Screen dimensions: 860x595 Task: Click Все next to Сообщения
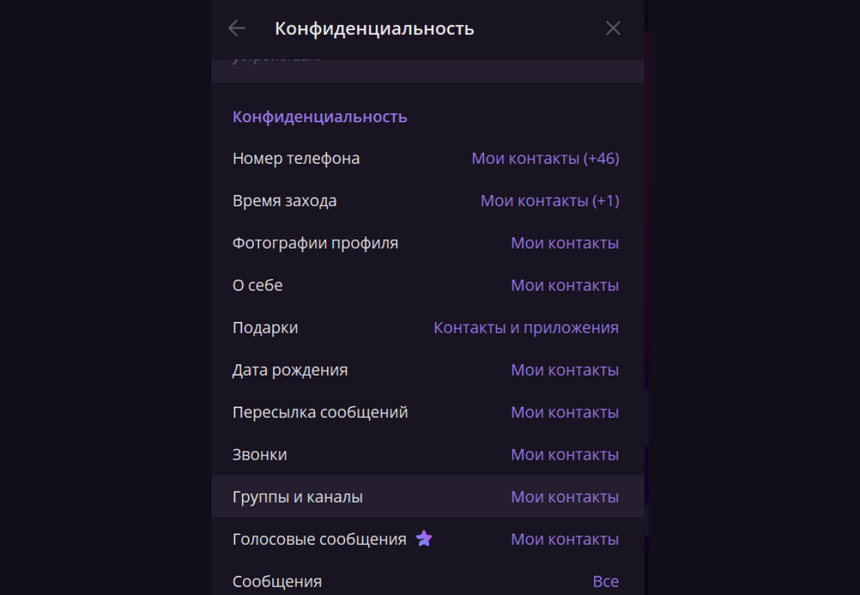606,580
